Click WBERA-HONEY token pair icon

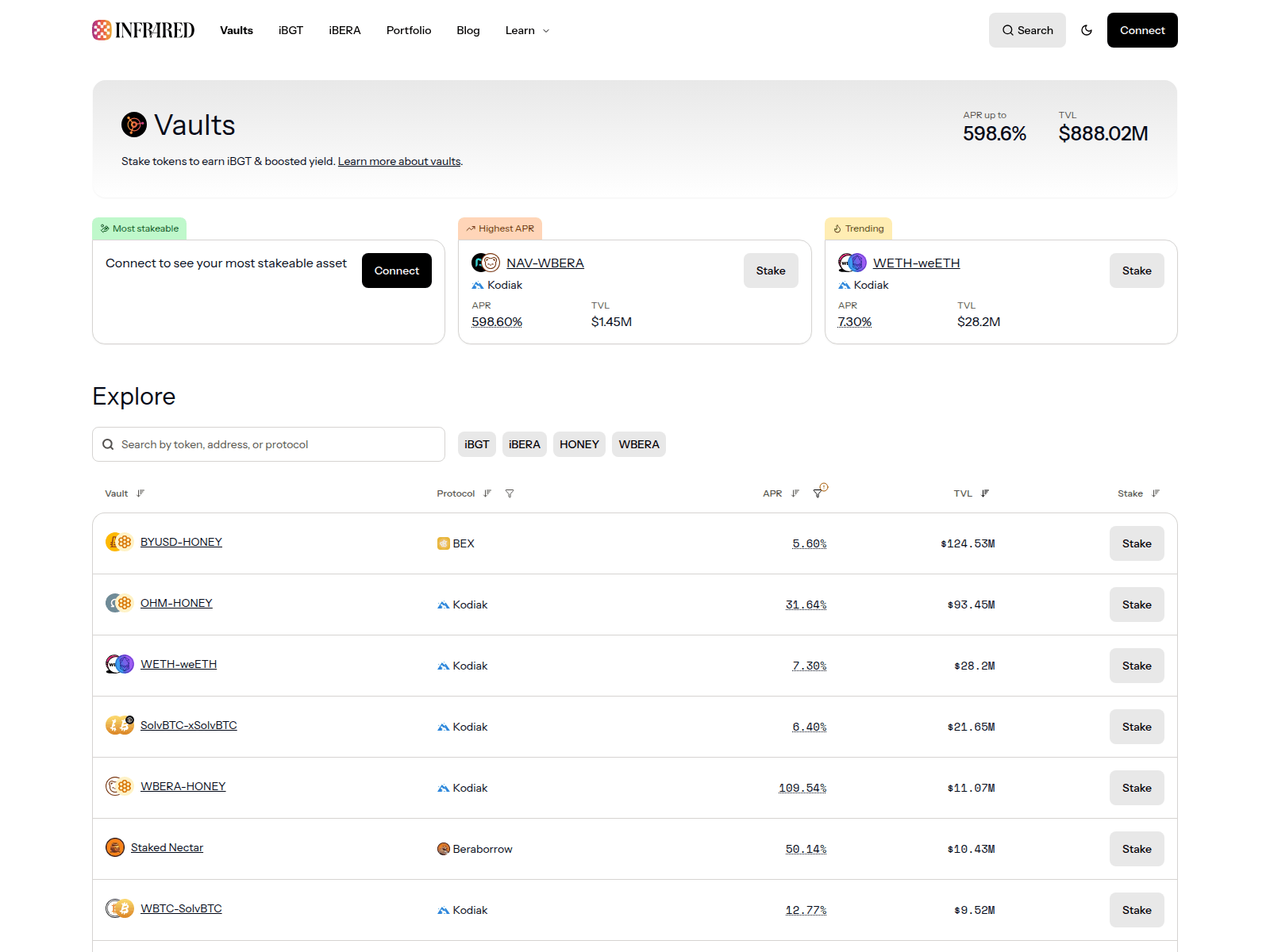pyautogui.click(x=120, y=786)
